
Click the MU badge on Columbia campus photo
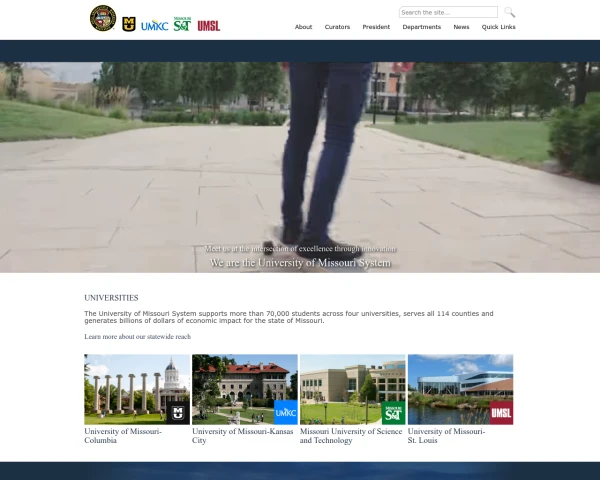click(x=178, y=413)
